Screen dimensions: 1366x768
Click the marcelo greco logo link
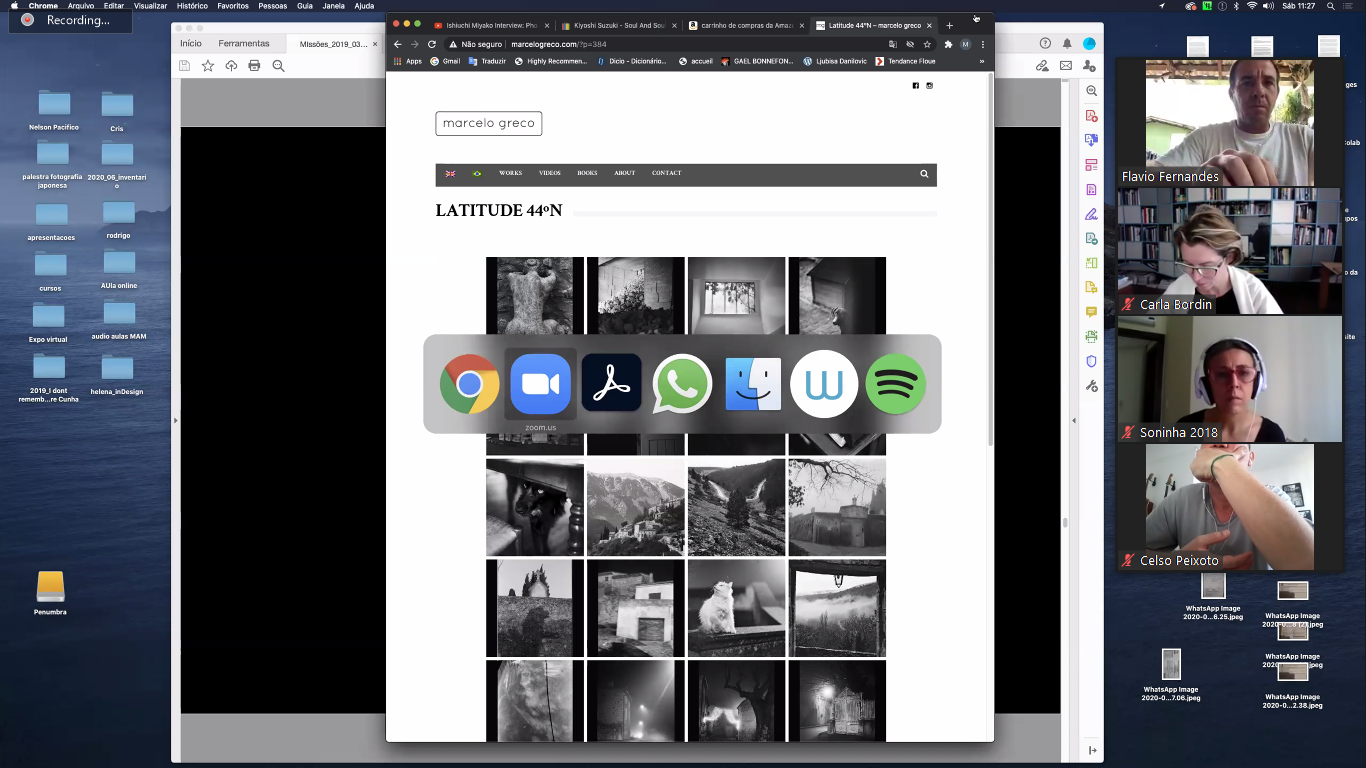point(488,123)
